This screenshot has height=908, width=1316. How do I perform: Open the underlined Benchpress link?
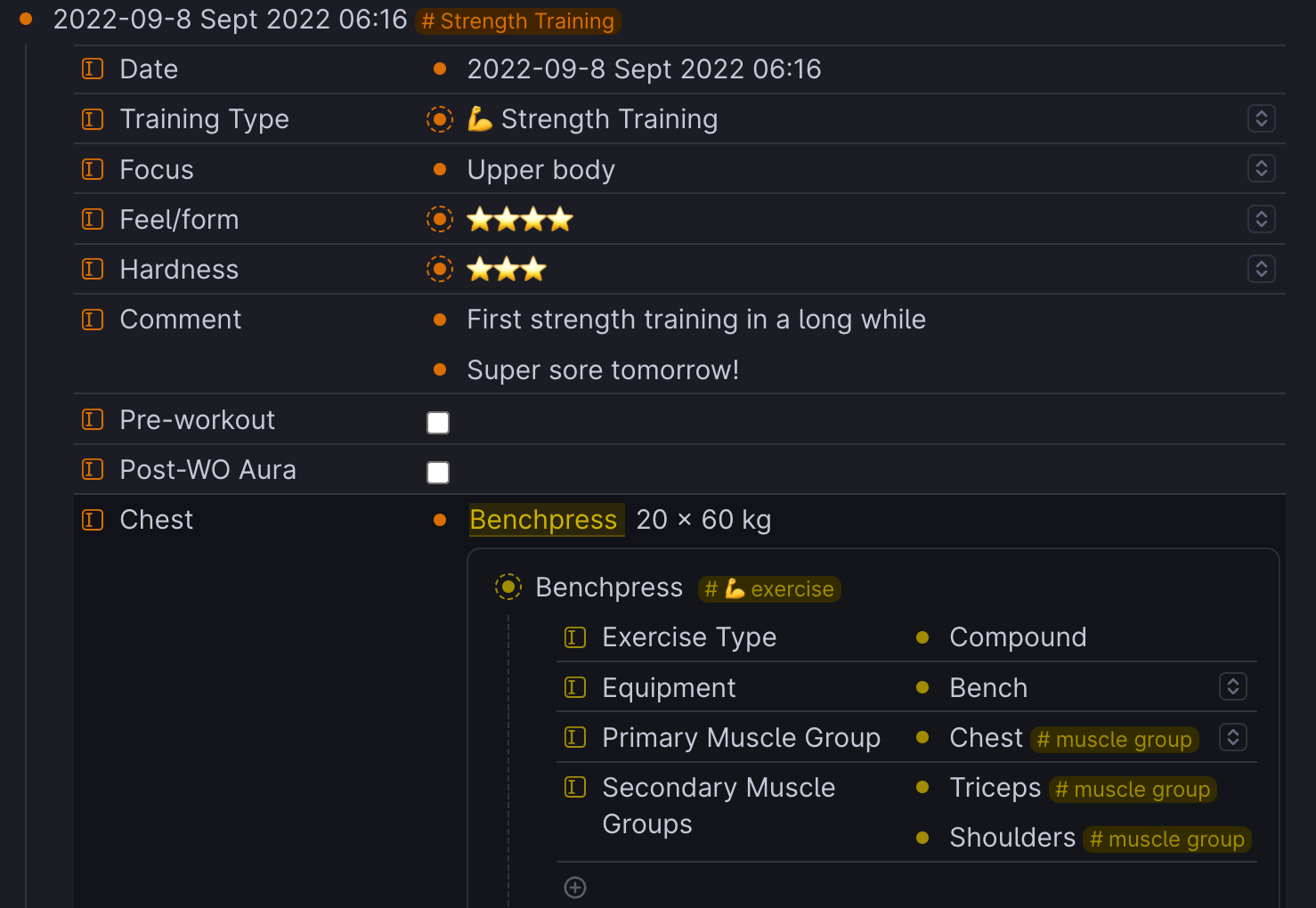[x=543, y=520]
